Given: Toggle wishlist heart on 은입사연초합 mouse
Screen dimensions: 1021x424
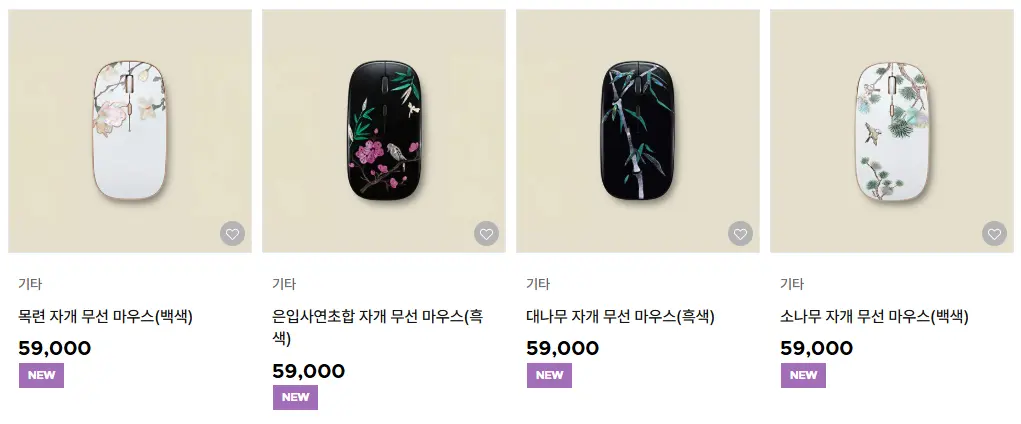Looking at the screenshot, I should [486, 233].
